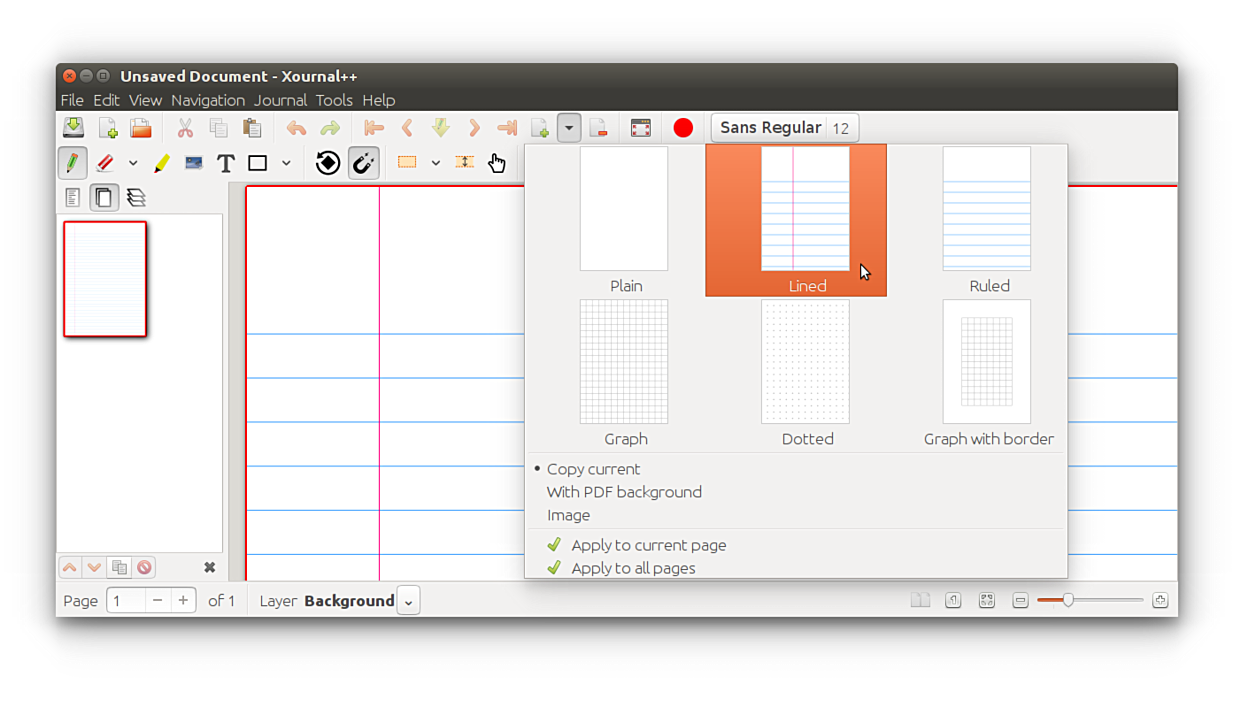Click Apply to all pages
The height and width of the screenshot is (702, 1248).
632,568
